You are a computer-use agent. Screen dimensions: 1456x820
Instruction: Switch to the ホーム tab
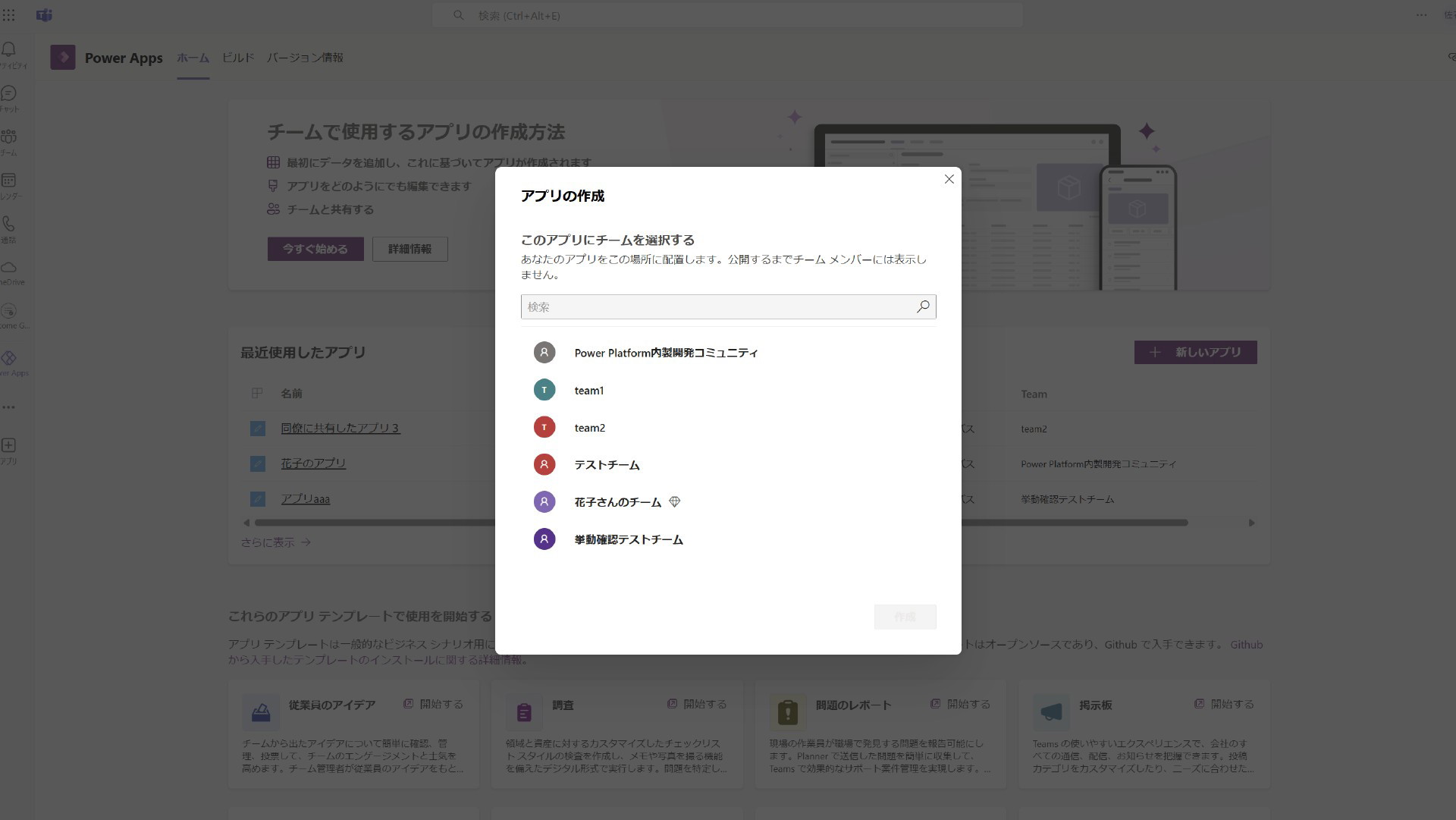click(x=193, y=58)
